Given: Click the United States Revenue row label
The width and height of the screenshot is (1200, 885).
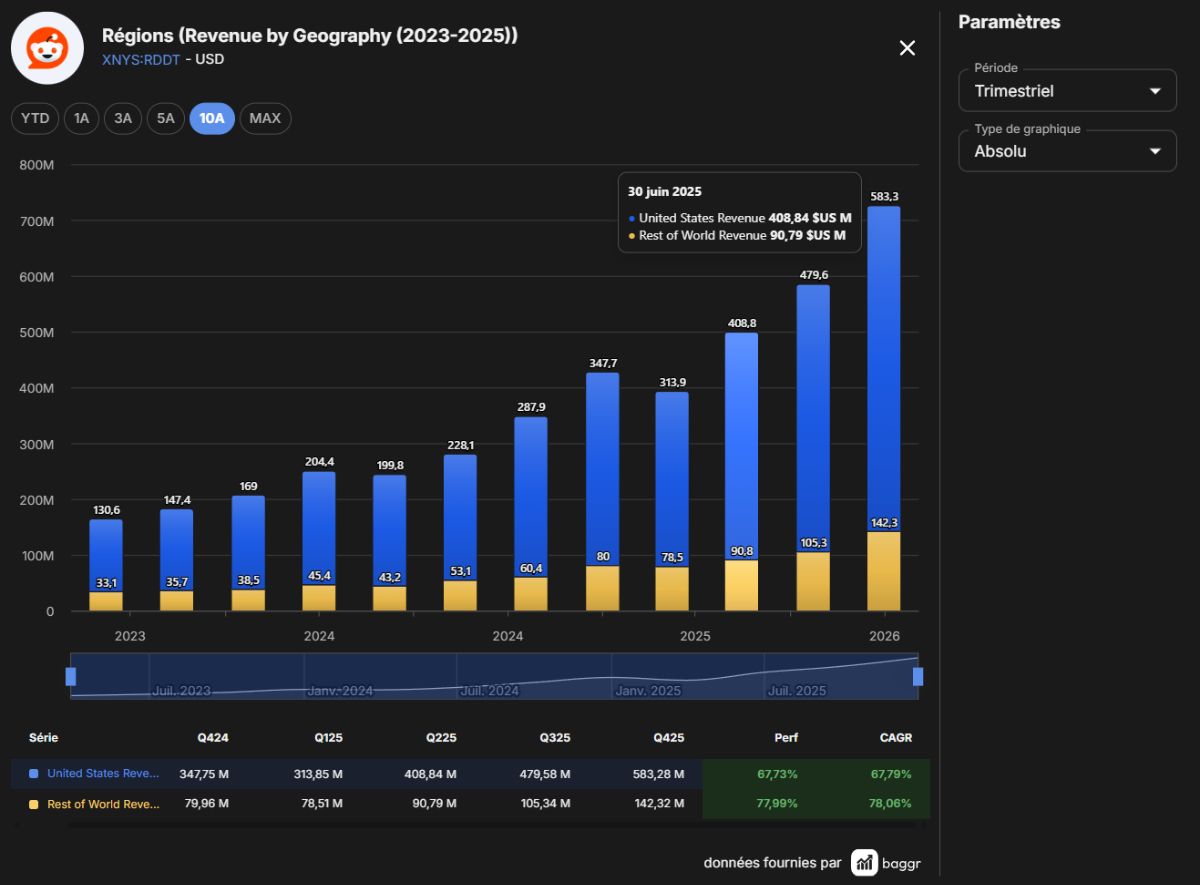Looking at the screenshot, I should point(103,773).
